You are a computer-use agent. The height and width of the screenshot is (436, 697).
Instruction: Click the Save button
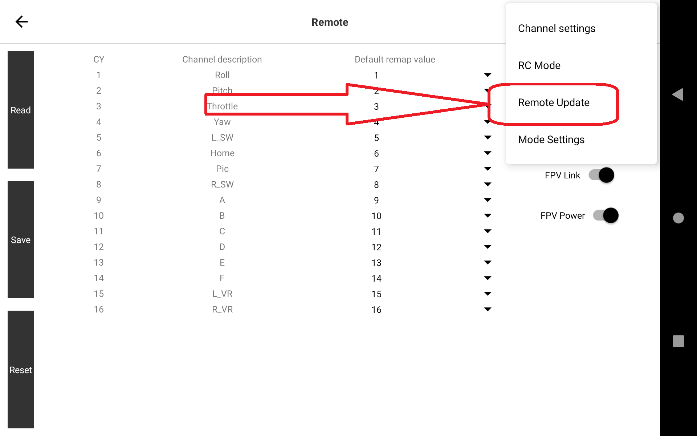20,240
